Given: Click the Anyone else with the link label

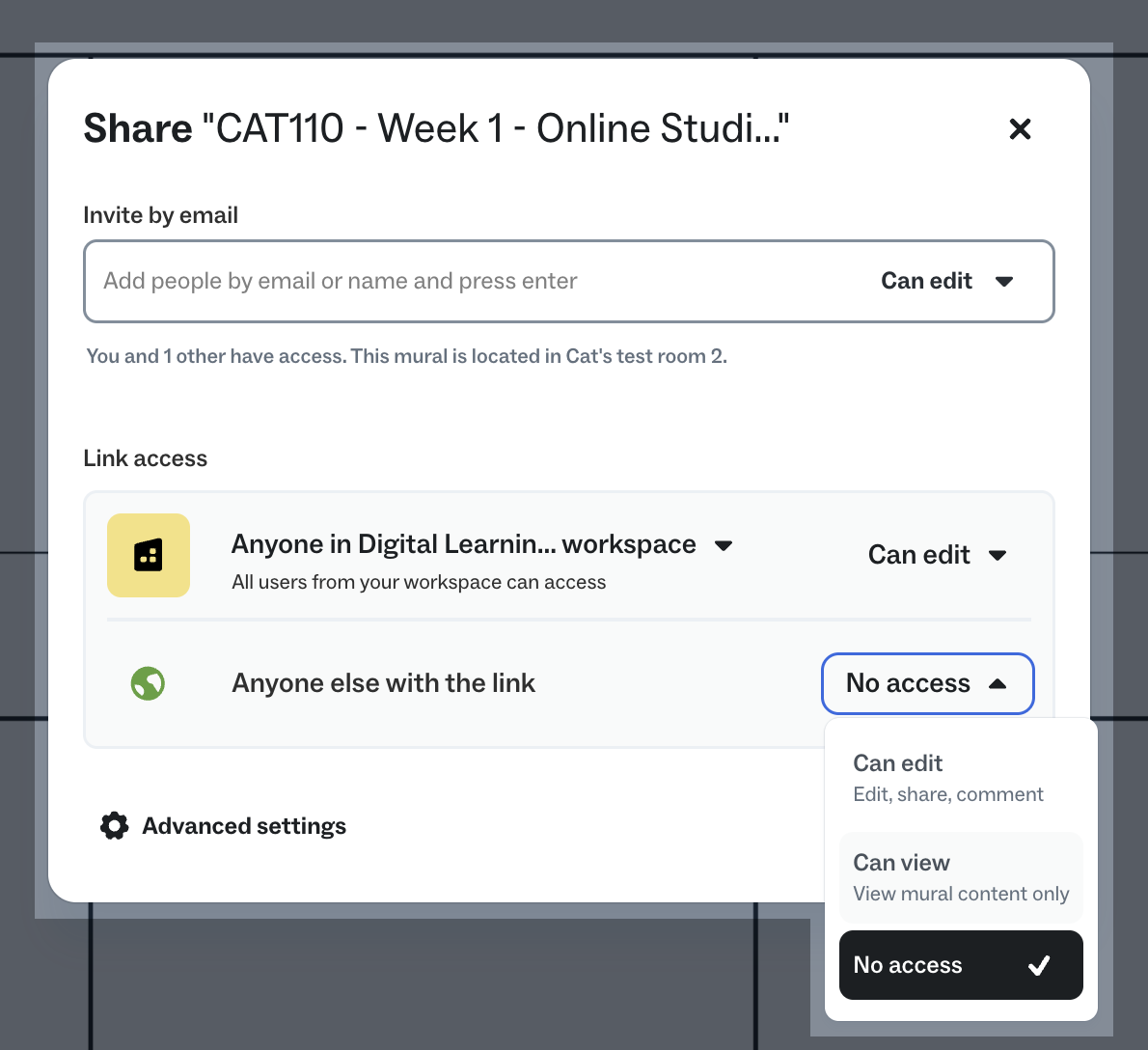Looking at the screenshot, I should pyautogui.click(x=383, y=682).
